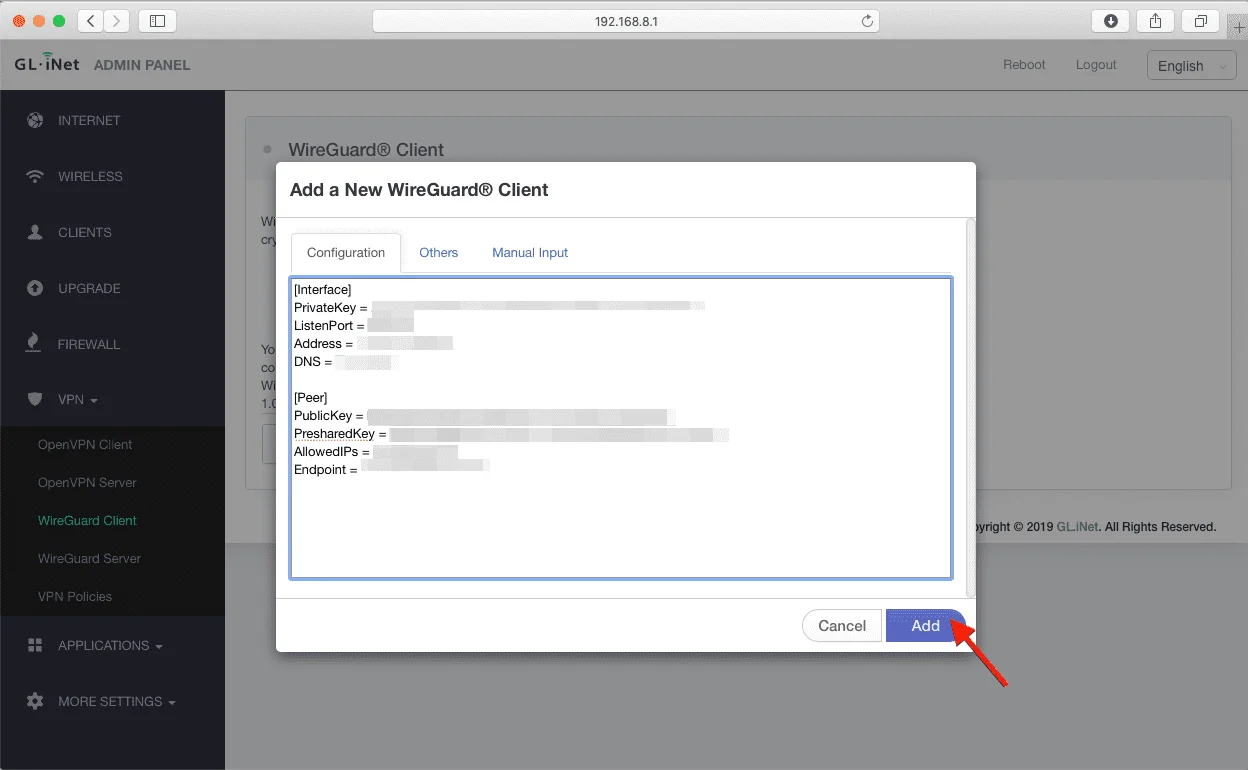Click the Firewall flame icon
The image size is (1248, 770).
click(36, 344)
